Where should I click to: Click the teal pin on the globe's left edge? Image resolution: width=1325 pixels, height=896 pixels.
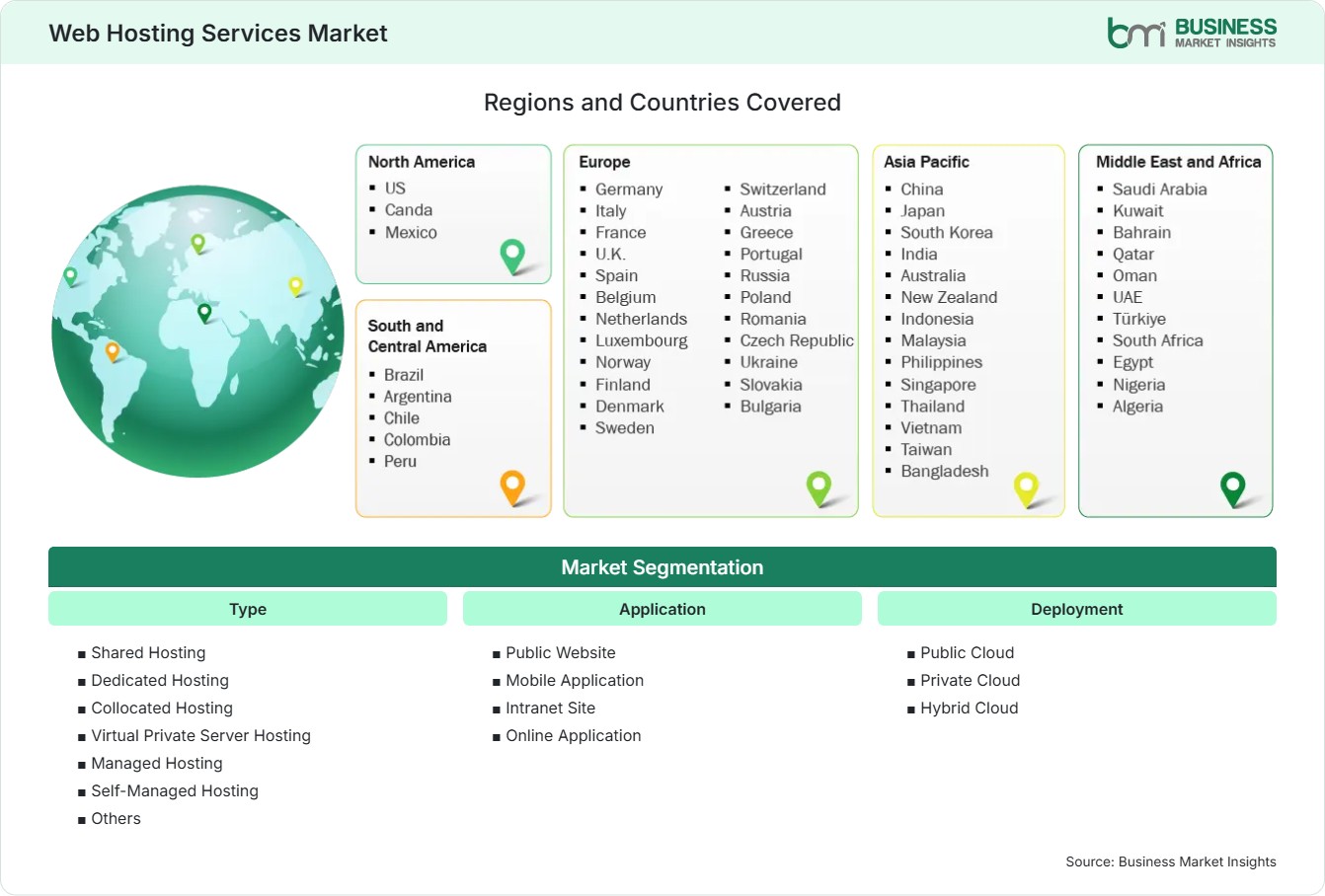point(70,276)
